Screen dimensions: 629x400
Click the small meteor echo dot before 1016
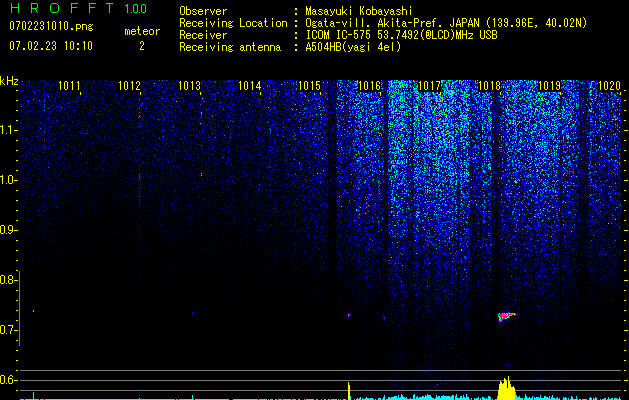tap(349, 315)
